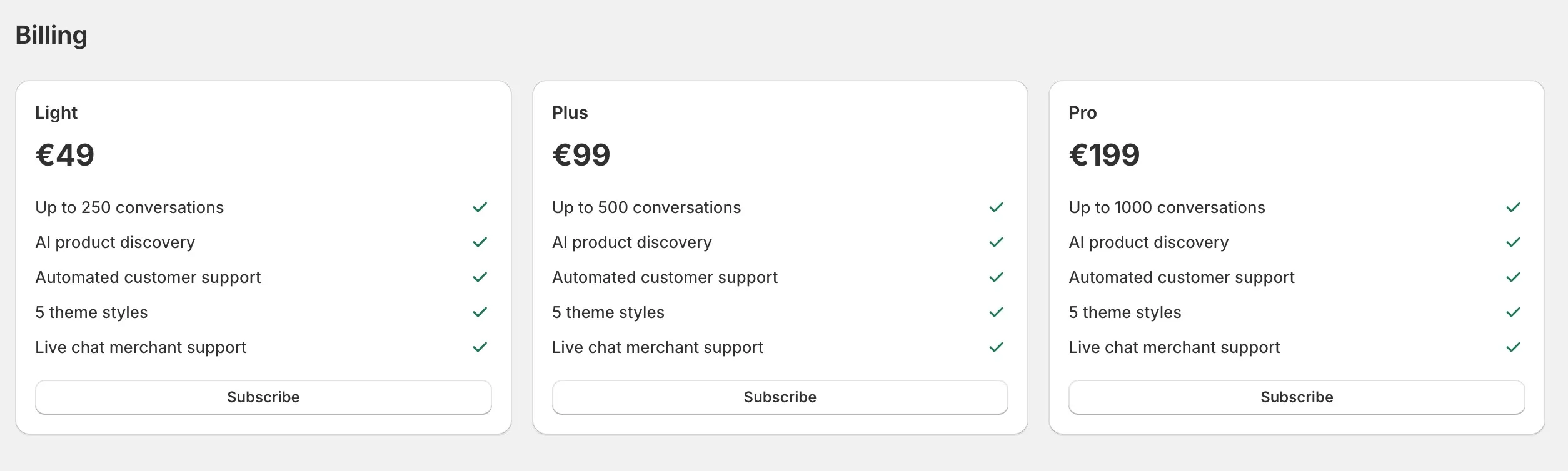Click the €199 price on the Pro card
This screenshot has height=471, width=1568.
pos(1103,154)
